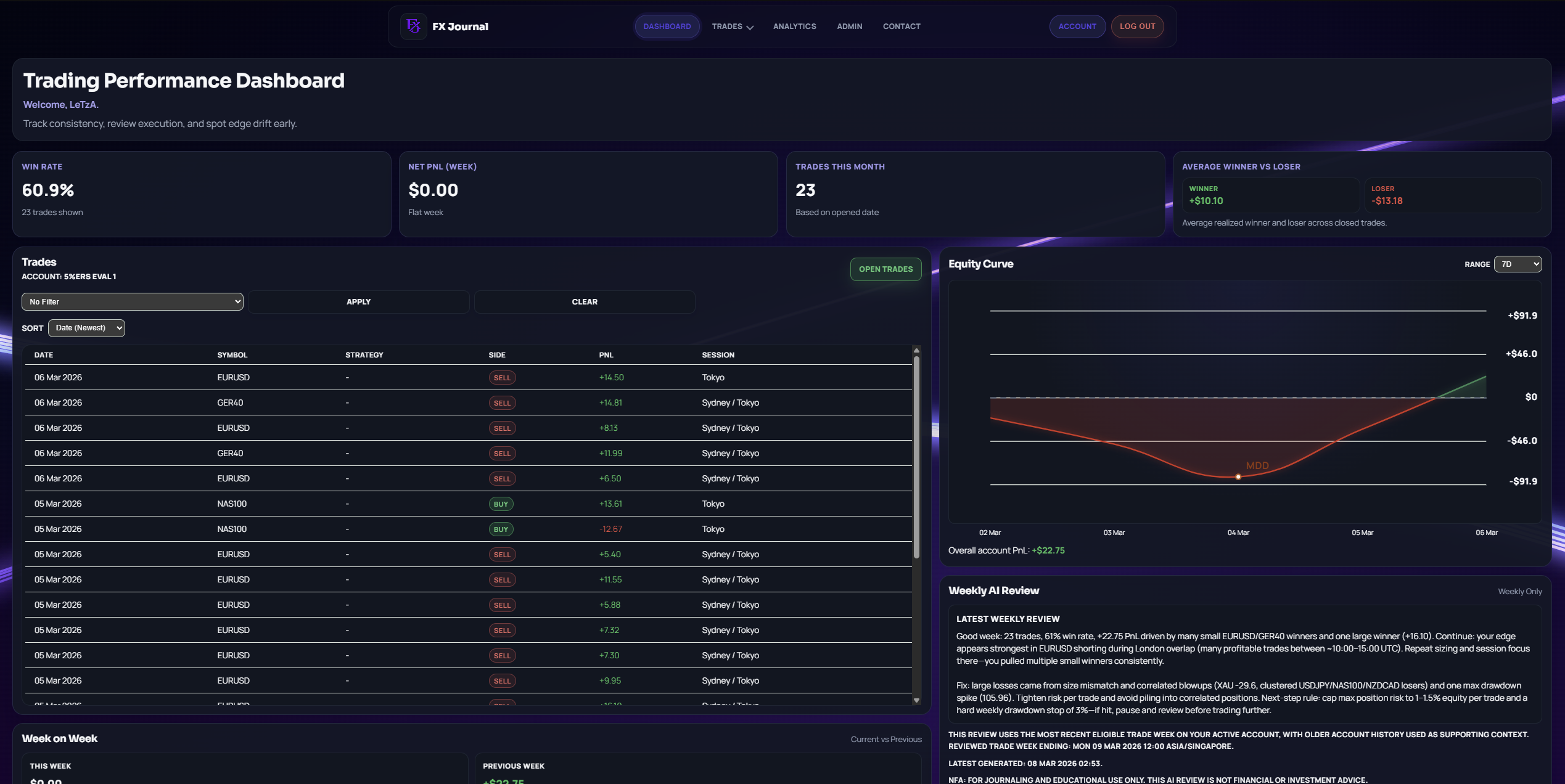Switch to the ANALYTICS page

tap(794, 27)
